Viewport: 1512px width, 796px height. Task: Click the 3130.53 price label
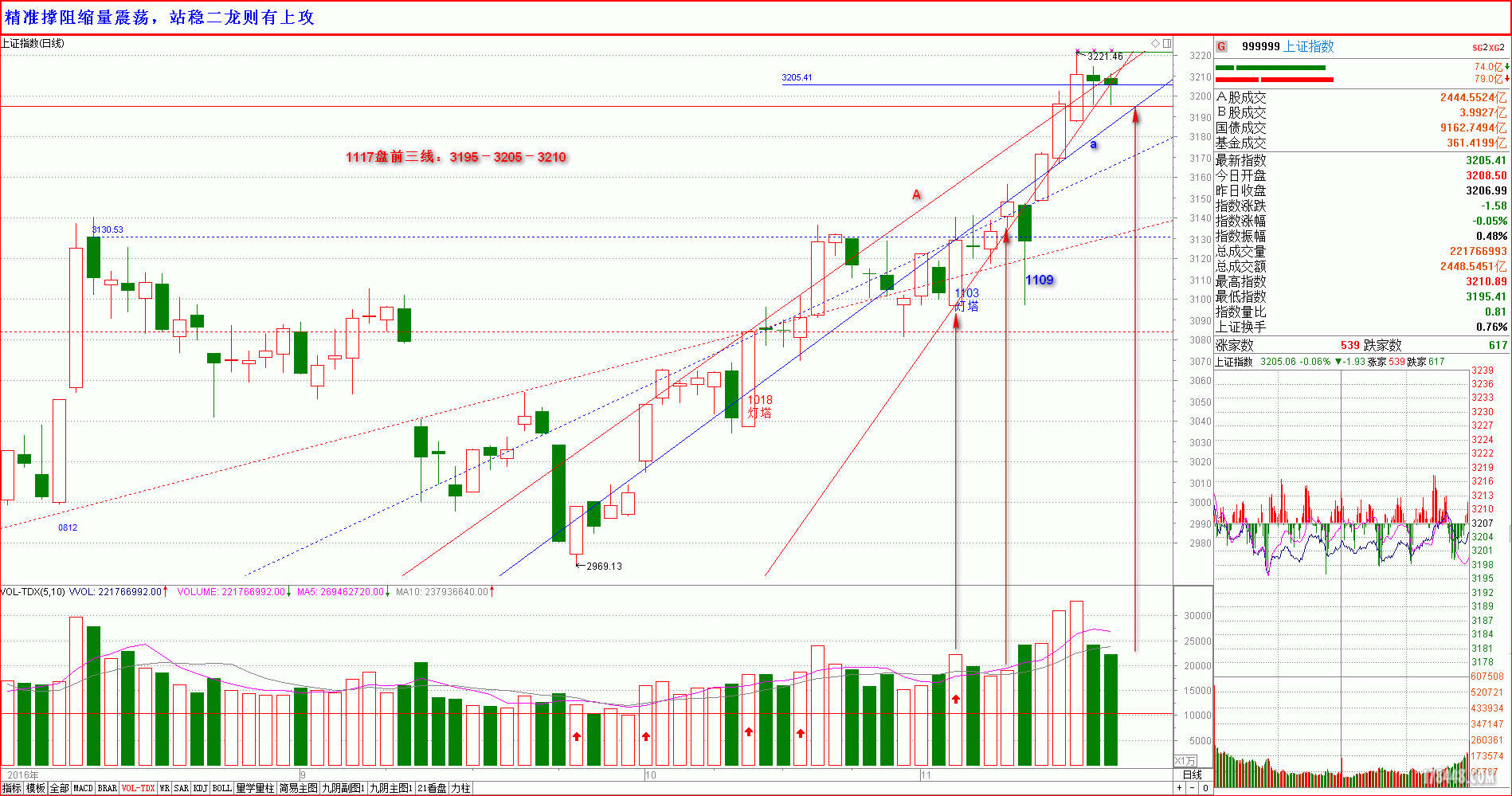click(x=108, y=229)
